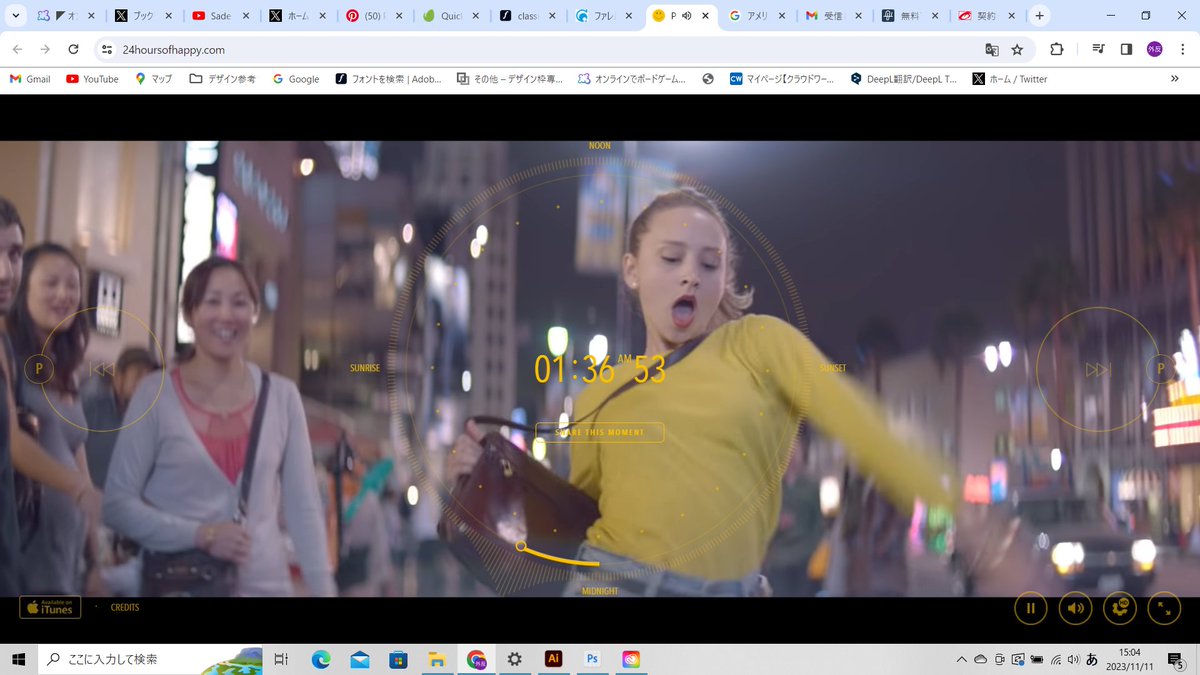Open the media control icon in the toolbar
The height and width of the screenshot is (675, 1200).
(1098, 49)
